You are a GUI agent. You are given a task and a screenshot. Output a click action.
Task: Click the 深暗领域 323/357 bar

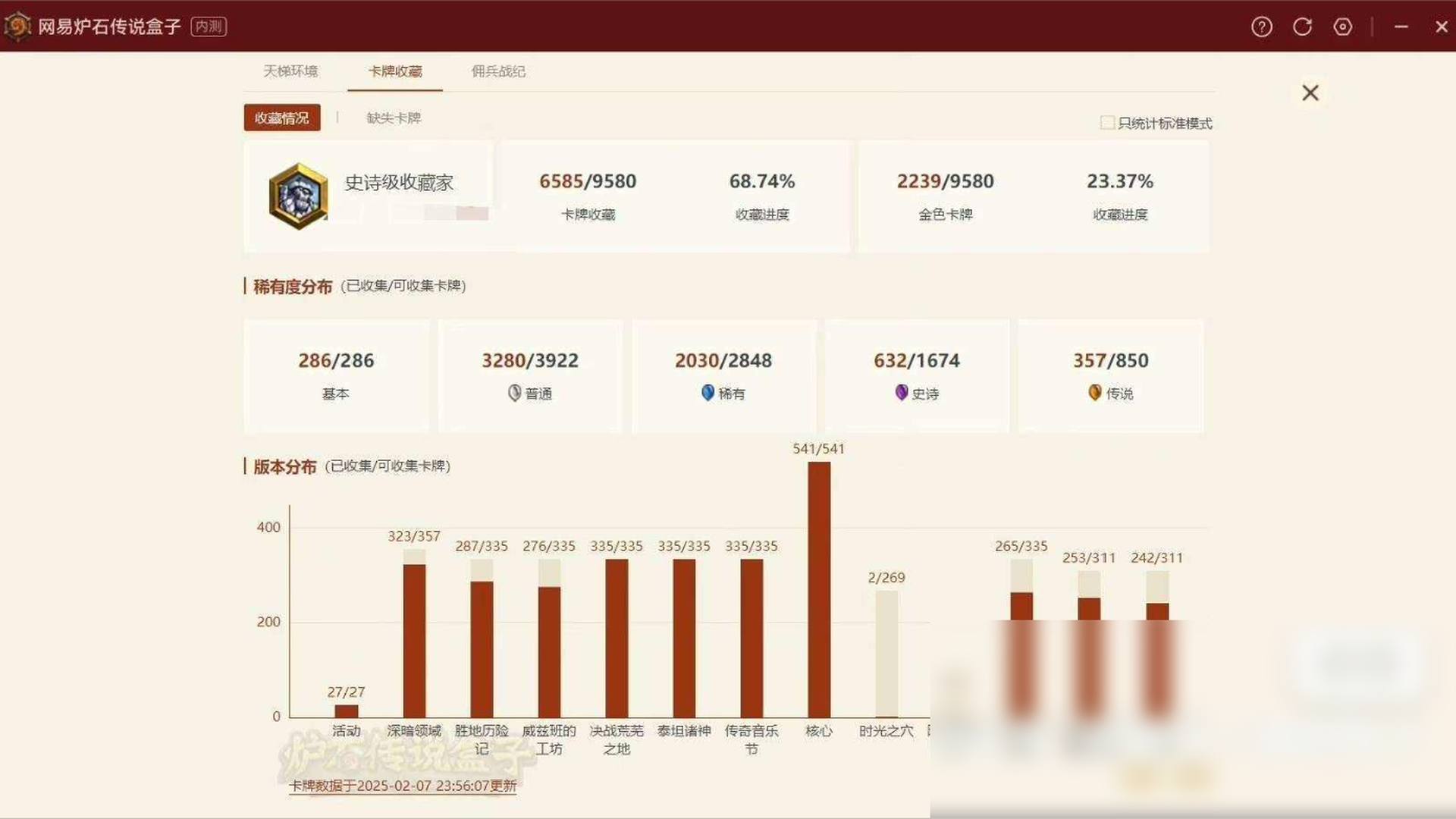(414, 637)
